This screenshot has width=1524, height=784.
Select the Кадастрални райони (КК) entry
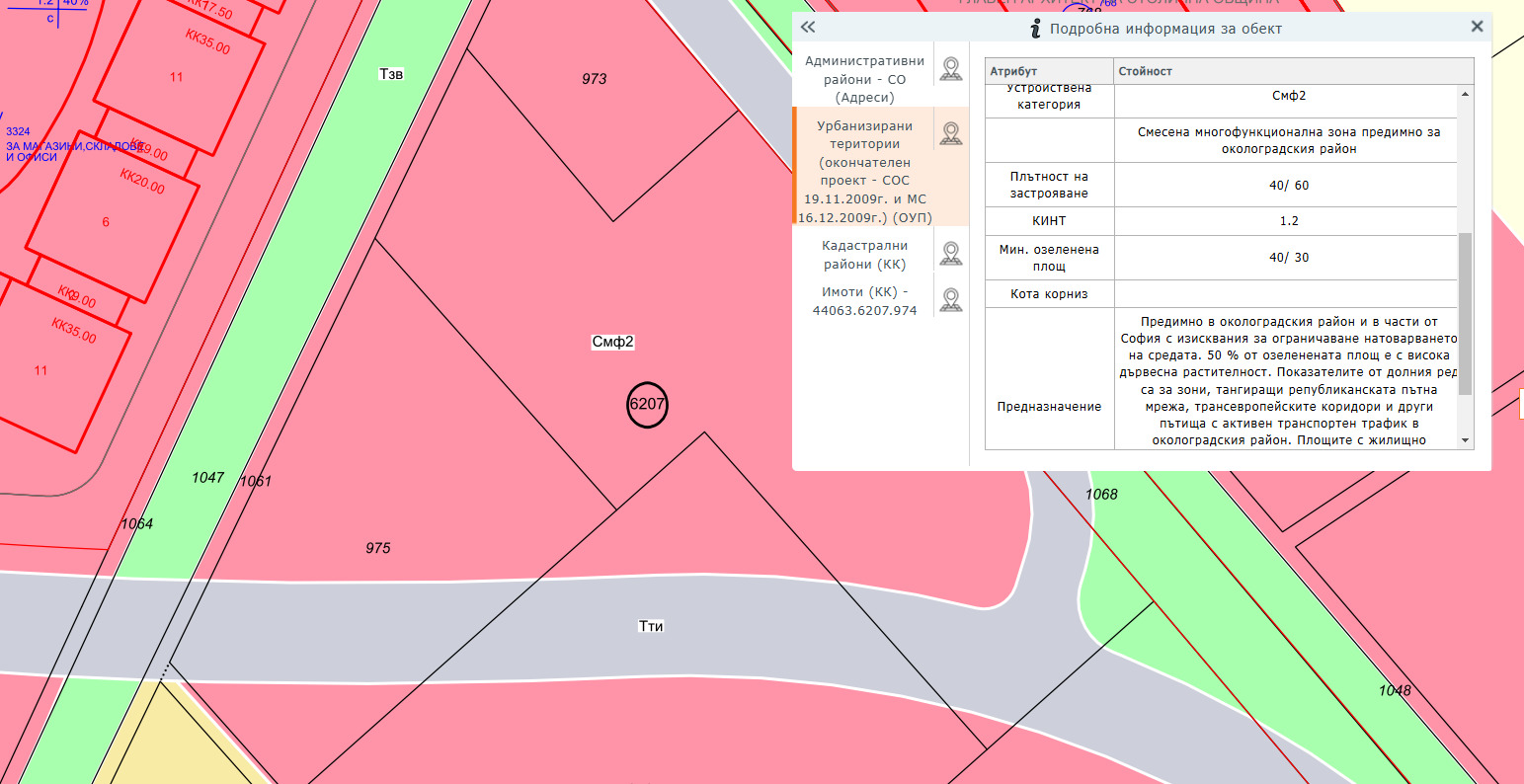click(x=864, y=255)
